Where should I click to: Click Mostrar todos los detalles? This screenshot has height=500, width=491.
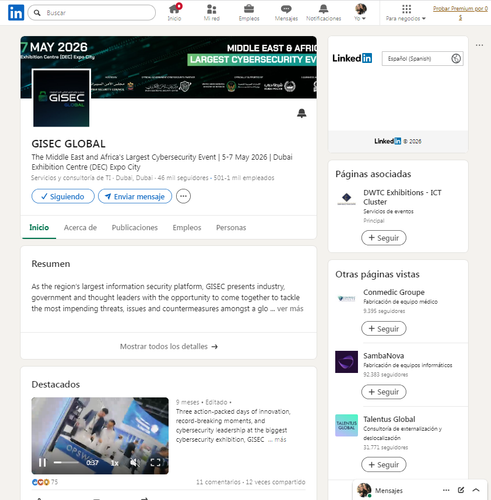point(169,346)
